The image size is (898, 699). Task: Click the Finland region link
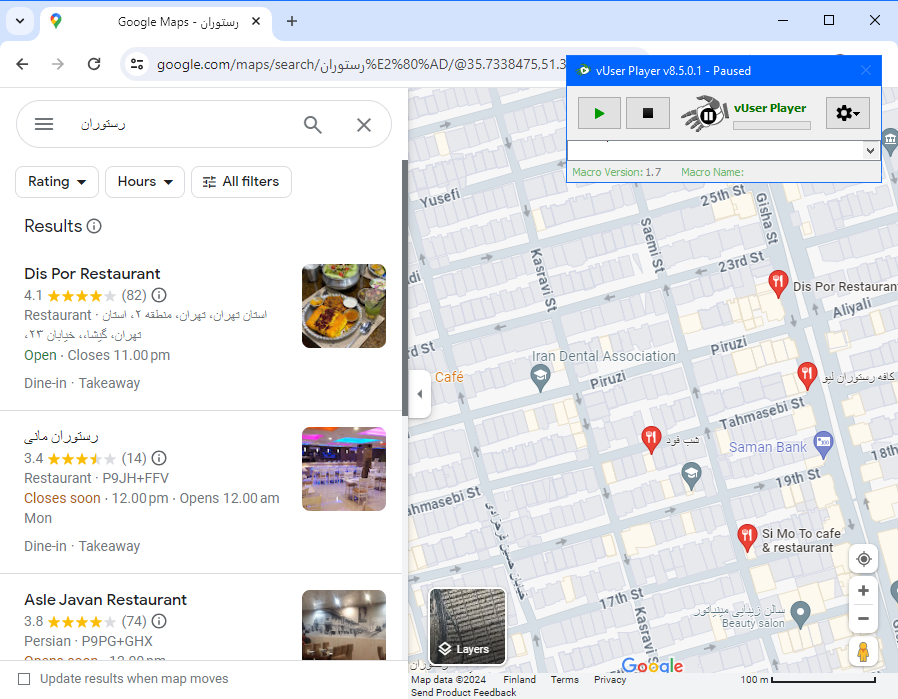(x=519, y=680)
